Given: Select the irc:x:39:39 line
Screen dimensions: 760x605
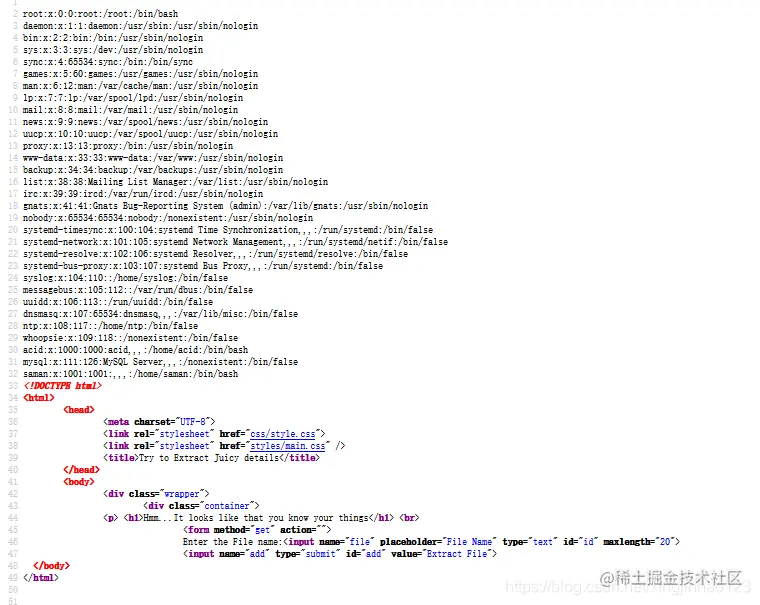Looking at the screenshot, I should click(x=142, y=194).
